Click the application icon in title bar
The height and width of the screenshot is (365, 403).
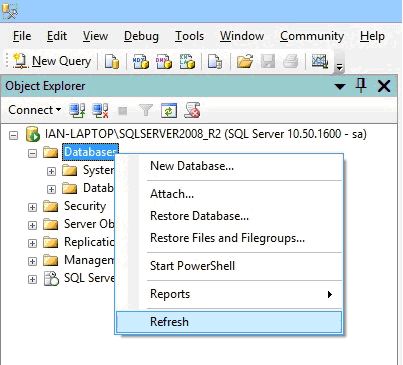(x=10, y=11)
